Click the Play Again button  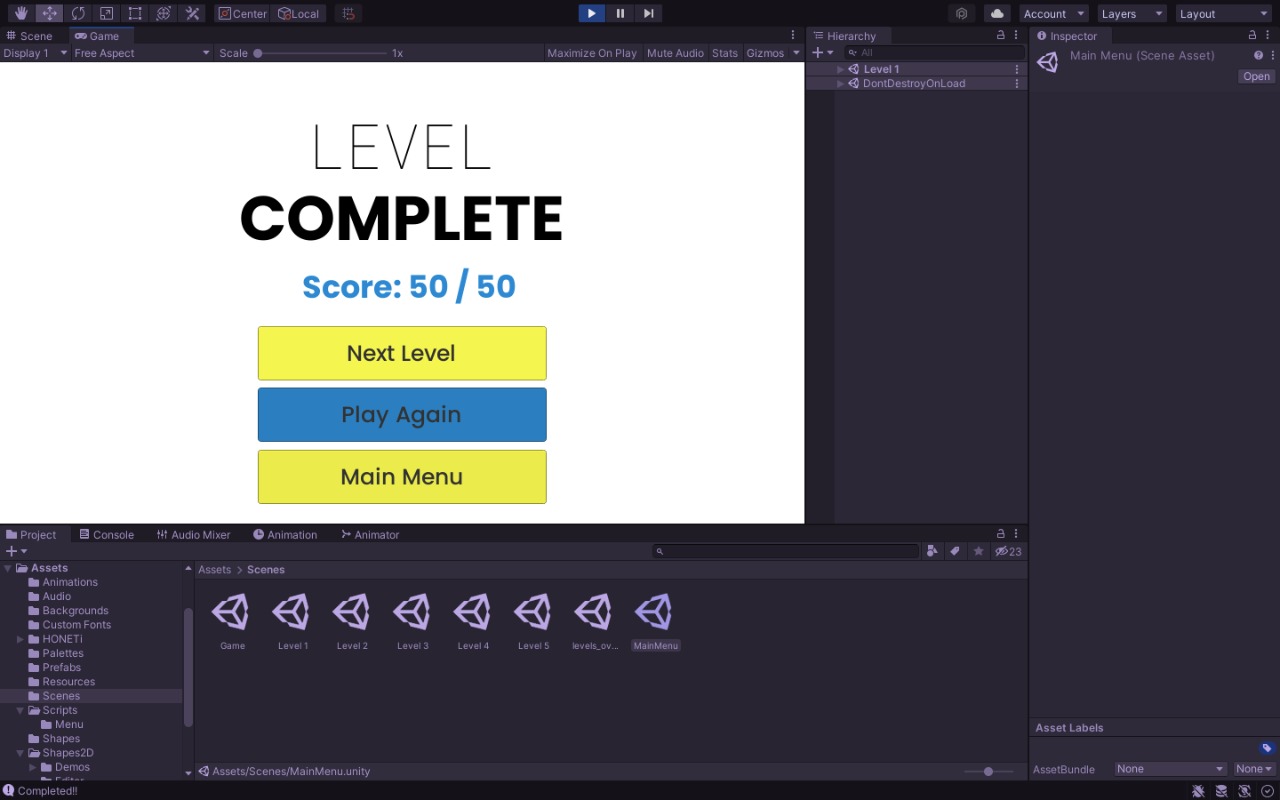pyautogui.click(x=402, y=415)
